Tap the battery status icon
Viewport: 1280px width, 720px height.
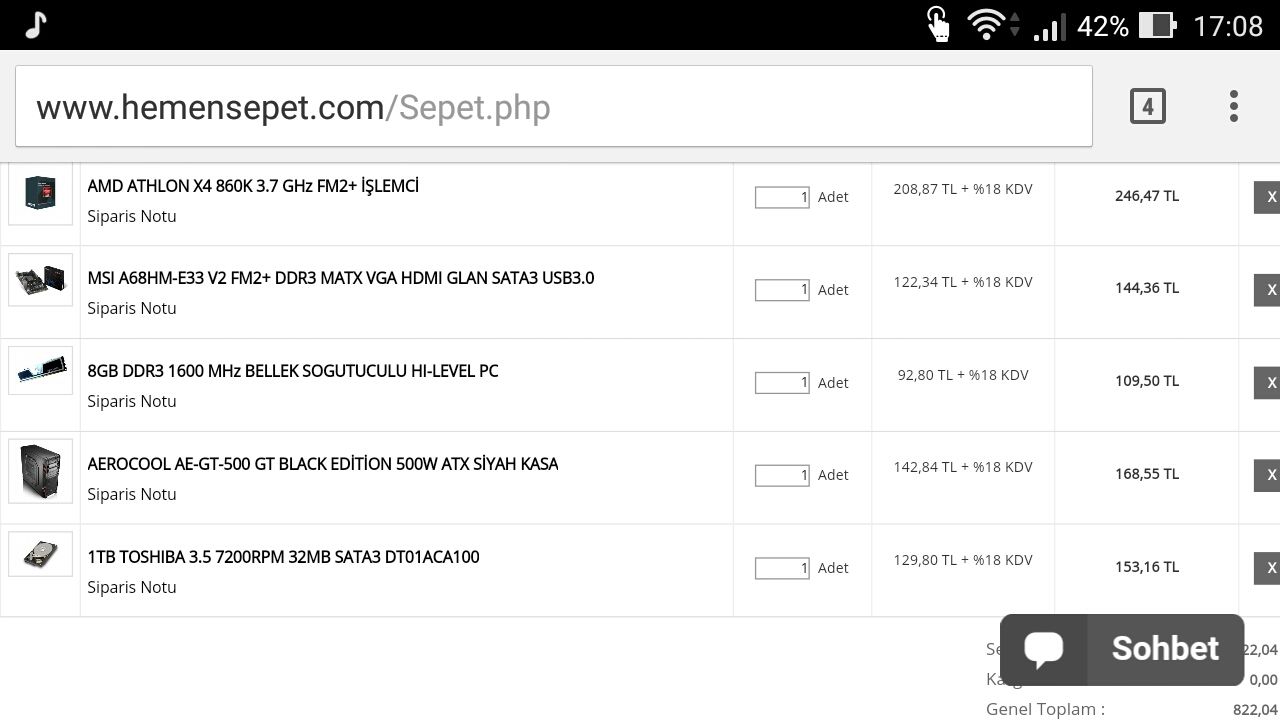point(1157,25)
